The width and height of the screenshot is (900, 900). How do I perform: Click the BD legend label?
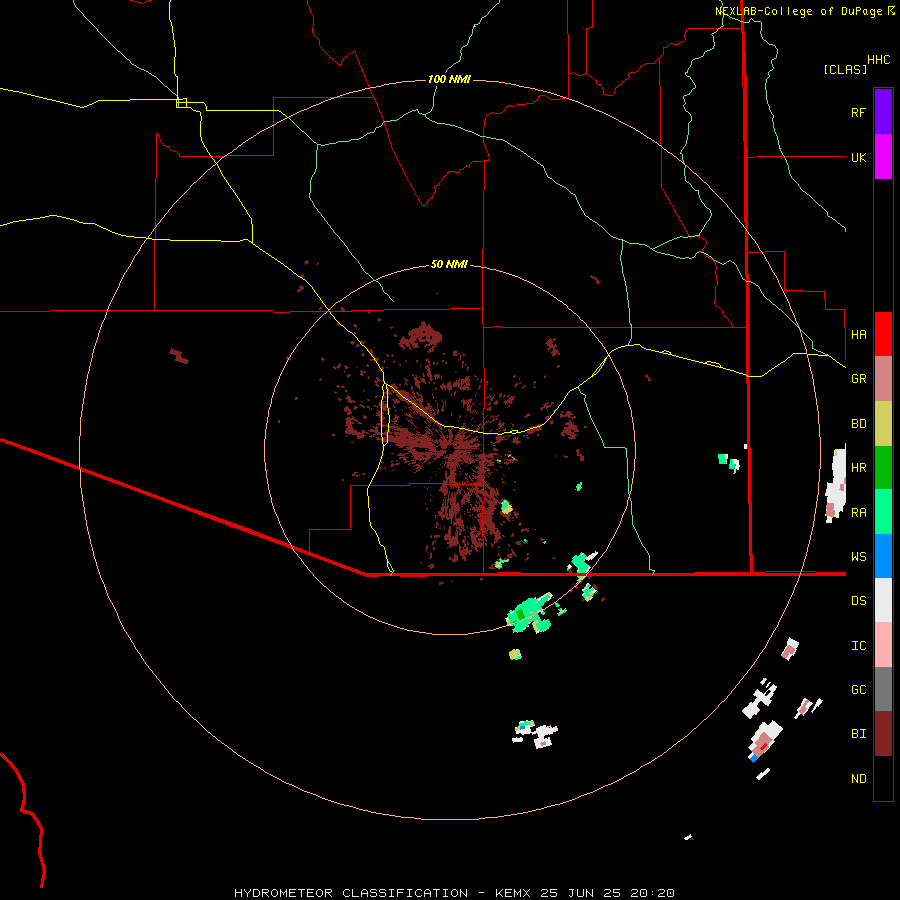pyautogui.click(x=859, y=424)
